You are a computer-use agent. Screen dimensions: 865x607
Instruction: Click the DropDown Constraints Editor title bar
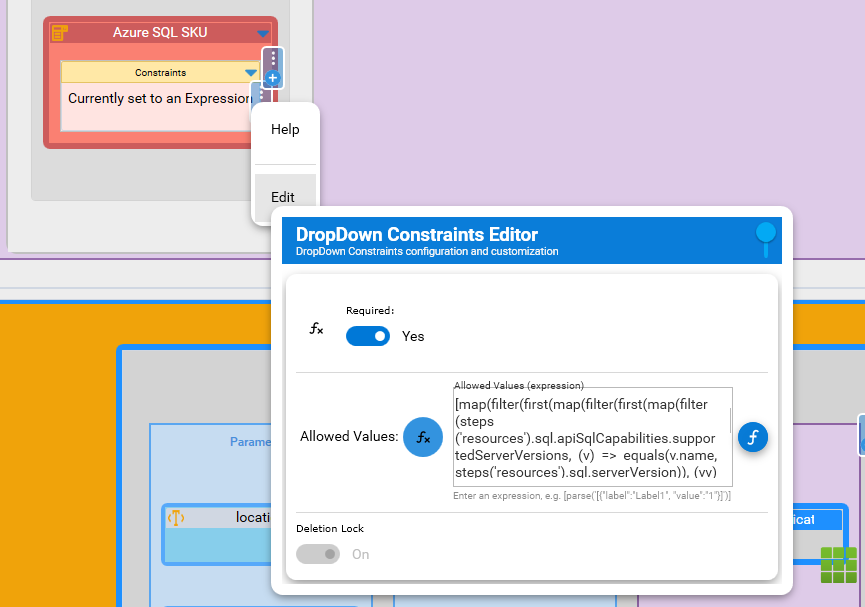tap(520, 240)
